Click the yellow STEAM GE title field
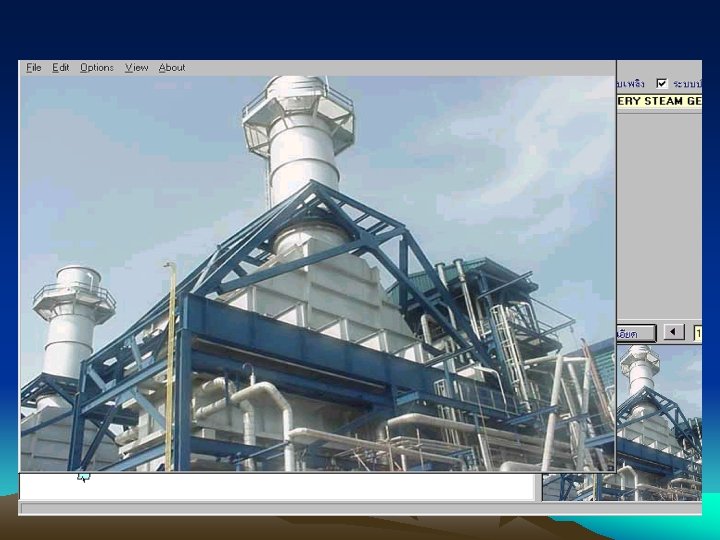Image resolution: width=720 pixels, height=540 pixels. coord(659,101)
